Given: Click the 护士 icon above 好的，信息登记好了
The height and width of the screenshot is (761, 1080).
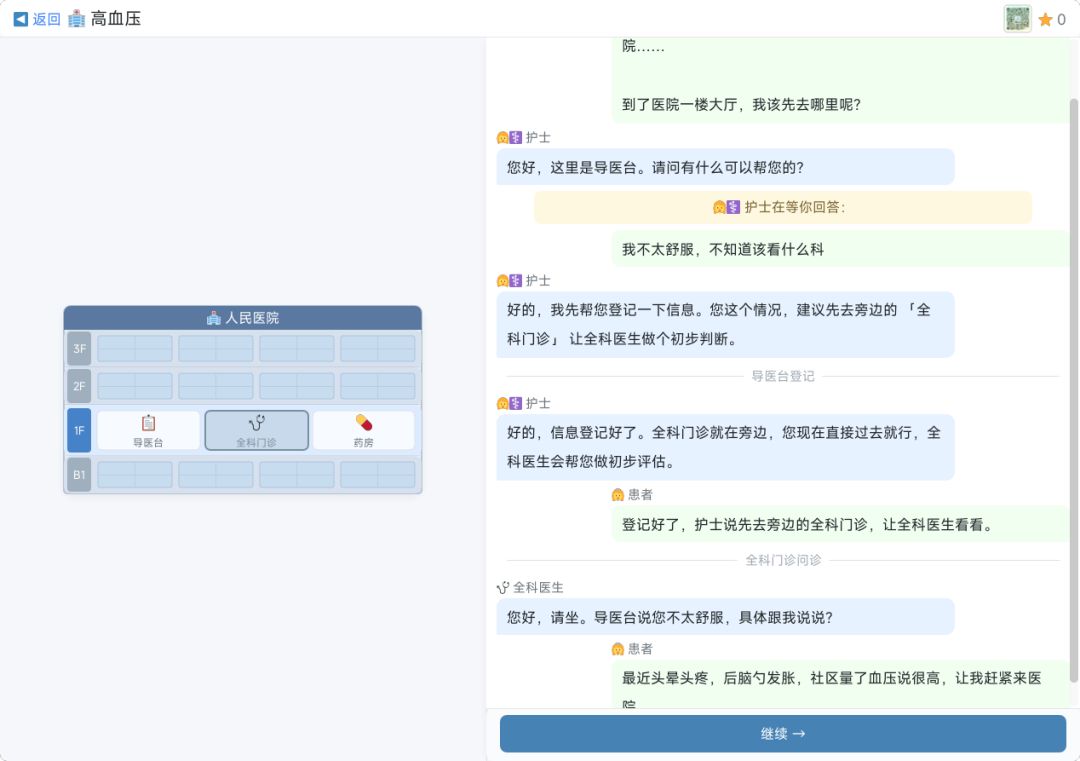Looking at the screenshot, I should click(509, 403).
